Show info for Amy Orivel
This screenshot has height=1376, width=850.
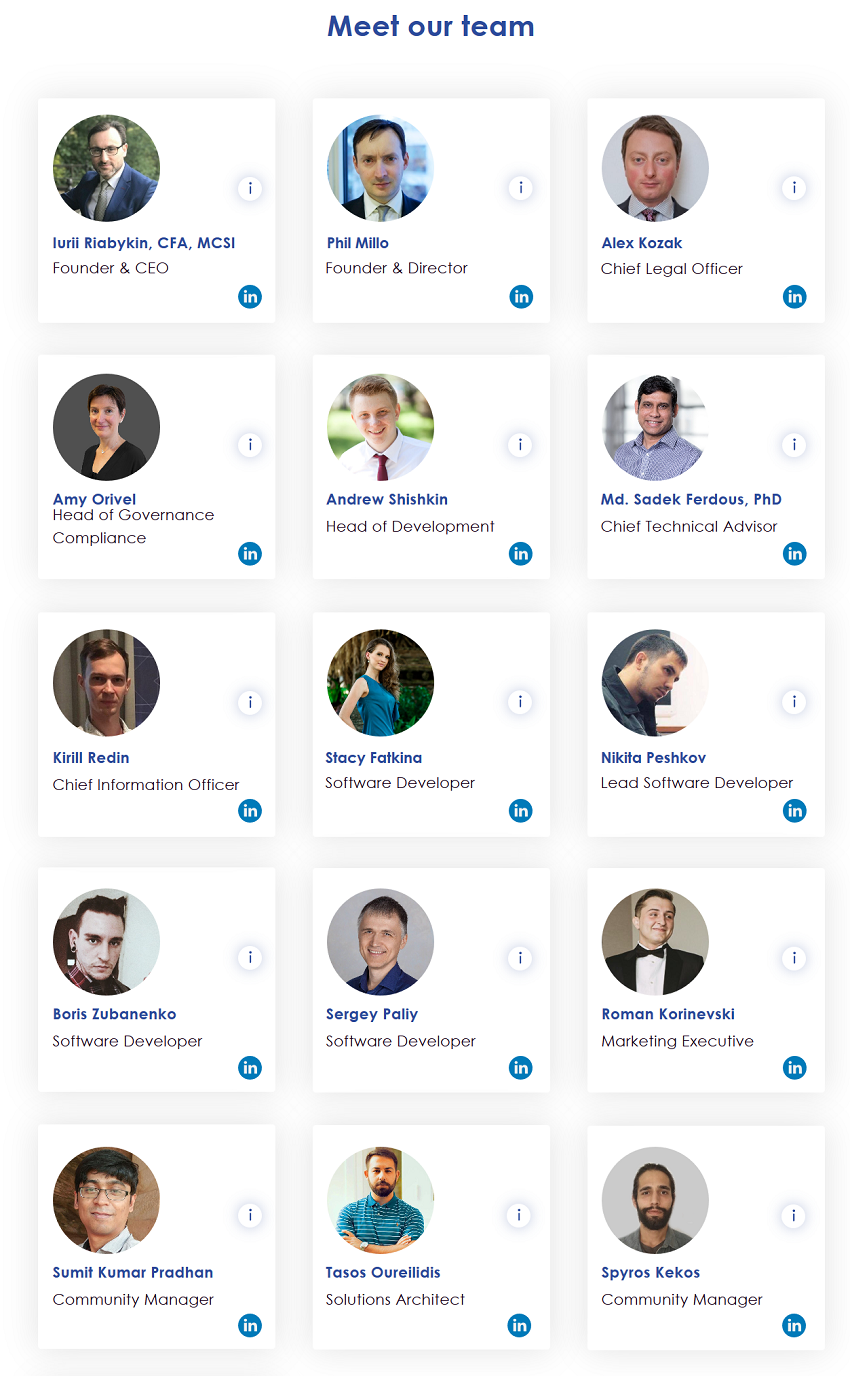tap(250, 445)
